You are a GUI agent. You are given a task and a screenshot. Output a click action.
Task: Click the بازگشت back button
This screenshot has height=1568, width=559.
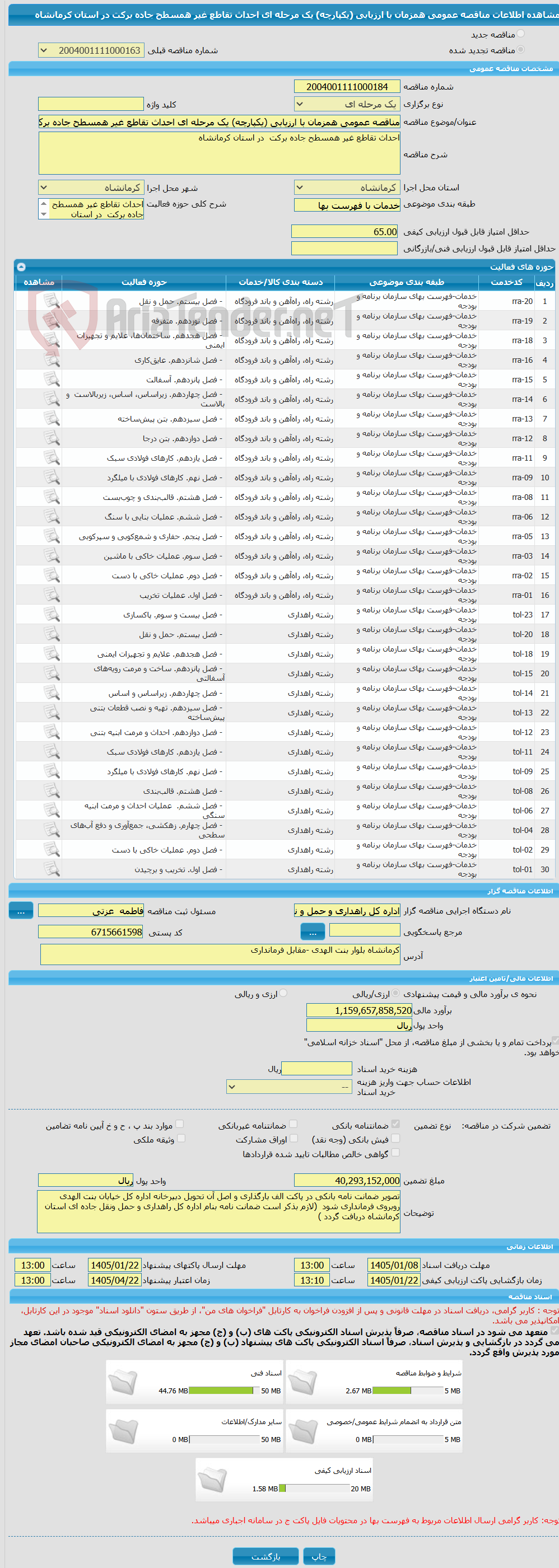265,1556
